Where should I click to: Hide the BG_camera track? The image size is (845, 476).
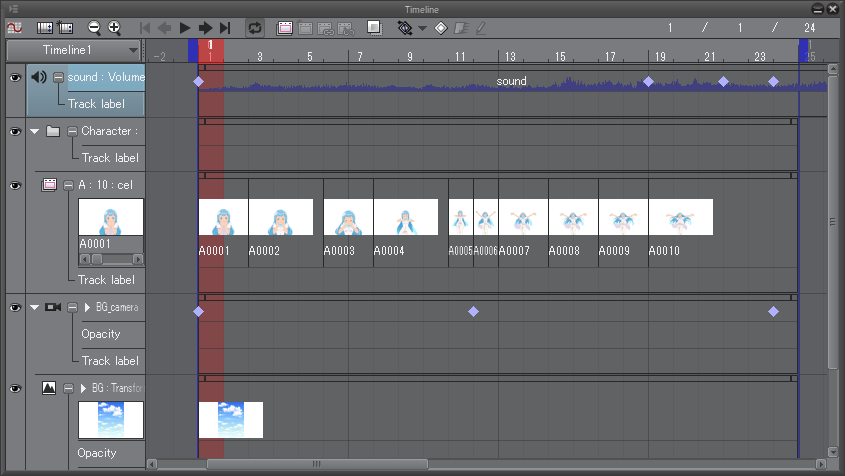click(x=15, y=307)
